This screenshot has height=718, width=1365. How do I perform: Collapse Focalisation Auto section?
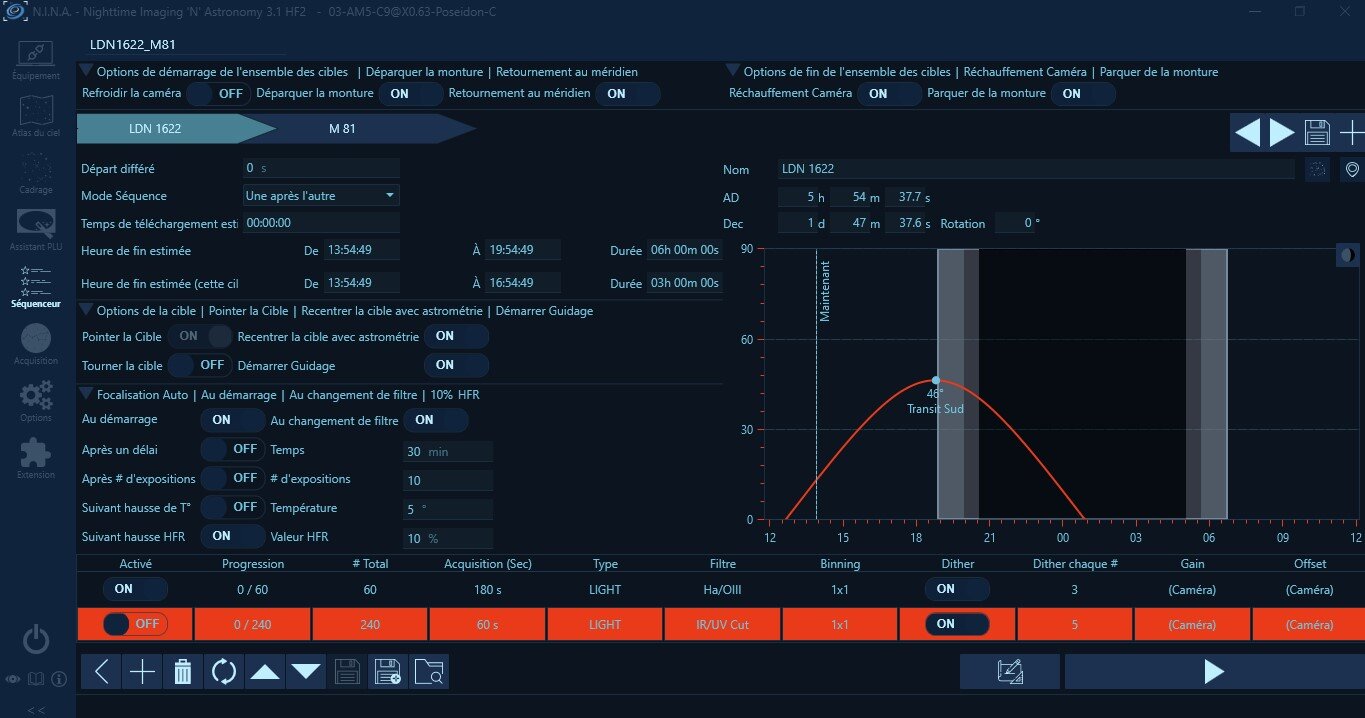click(87, 395)
